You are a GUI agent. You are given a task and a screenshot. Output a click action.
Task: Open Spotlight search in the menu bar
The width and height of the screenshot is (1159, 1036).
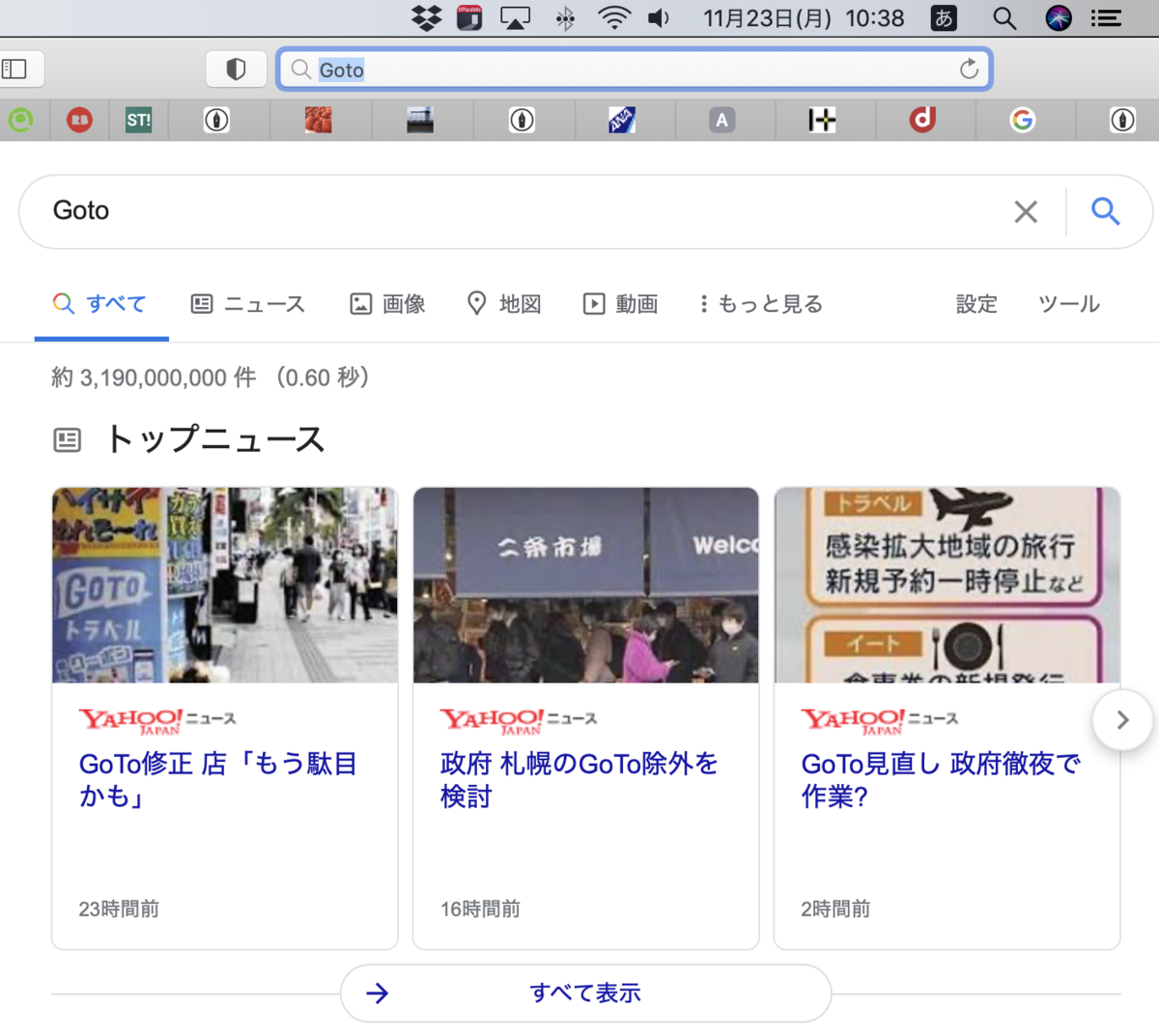tap(1004, 17)
